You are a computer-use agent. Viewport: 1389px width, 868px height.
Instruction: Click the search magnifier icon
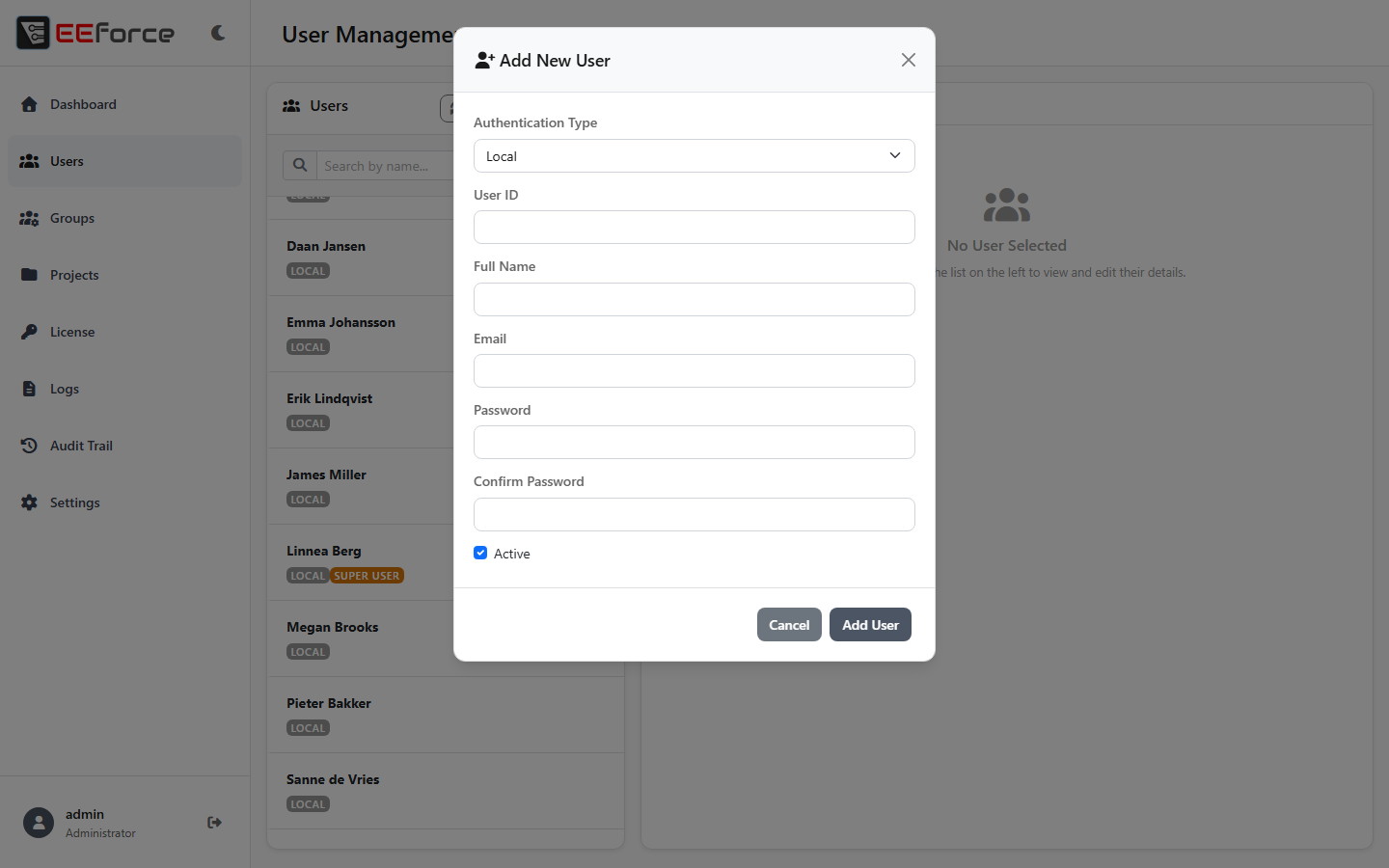pyautogui.click(x=300, y=166)
